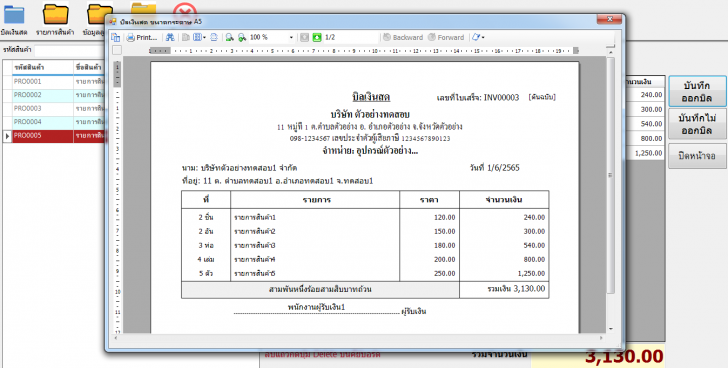Open the Print dialog from toolbar

click(x=142, y=37)
